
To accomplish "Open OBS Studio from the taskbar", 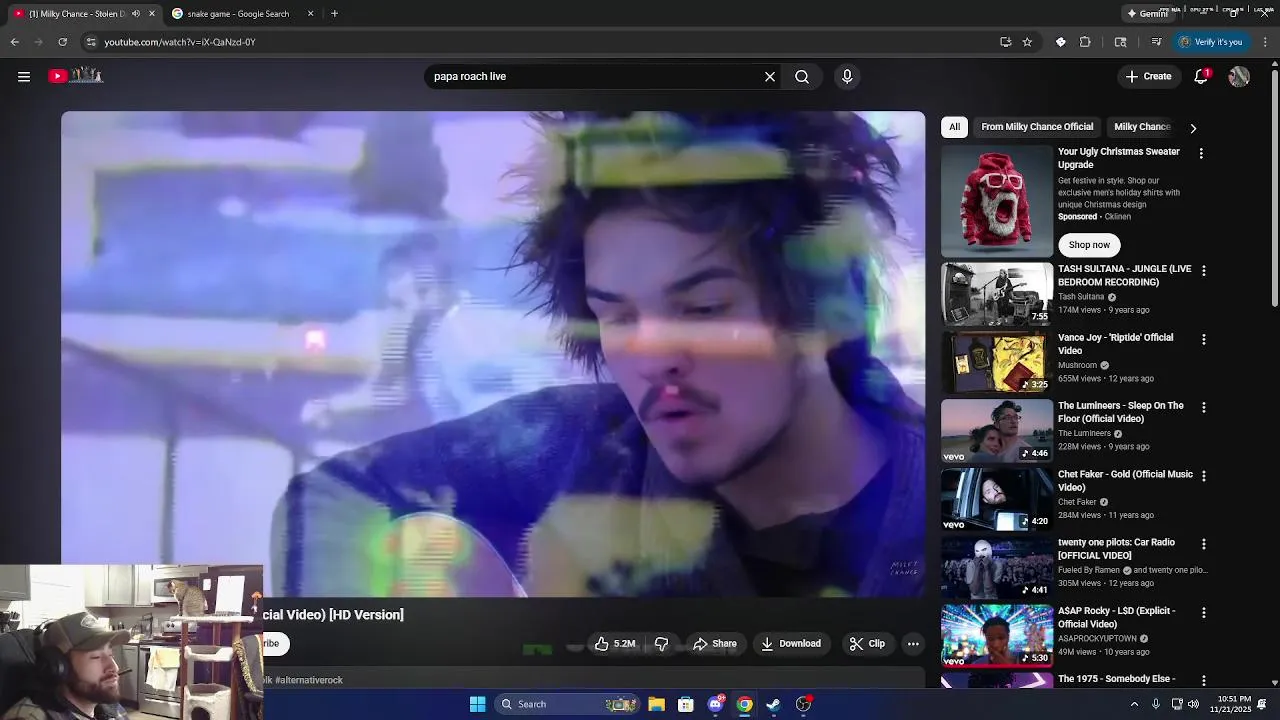I will point(803,704).
